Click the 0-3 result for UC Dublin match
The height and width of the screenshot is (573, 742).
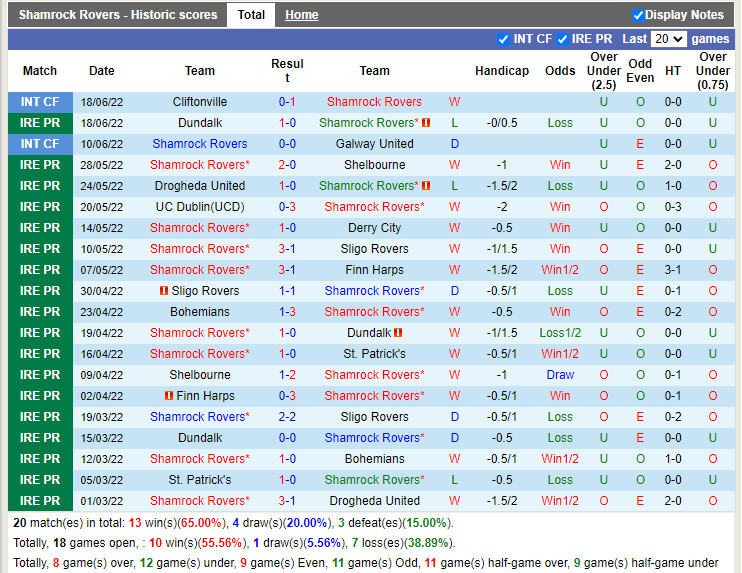tap(287, 207)
